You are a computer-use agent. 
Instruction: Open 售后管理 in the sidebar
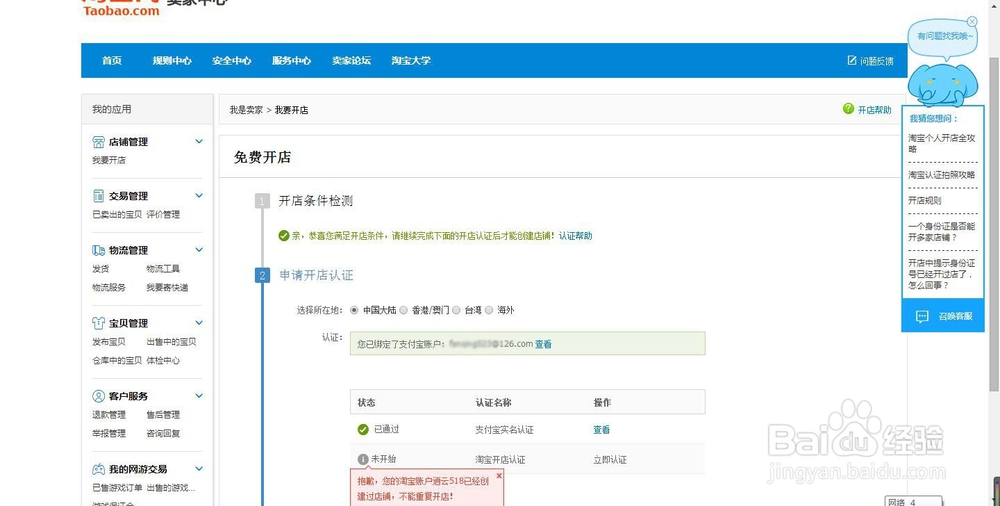[163, 415]
